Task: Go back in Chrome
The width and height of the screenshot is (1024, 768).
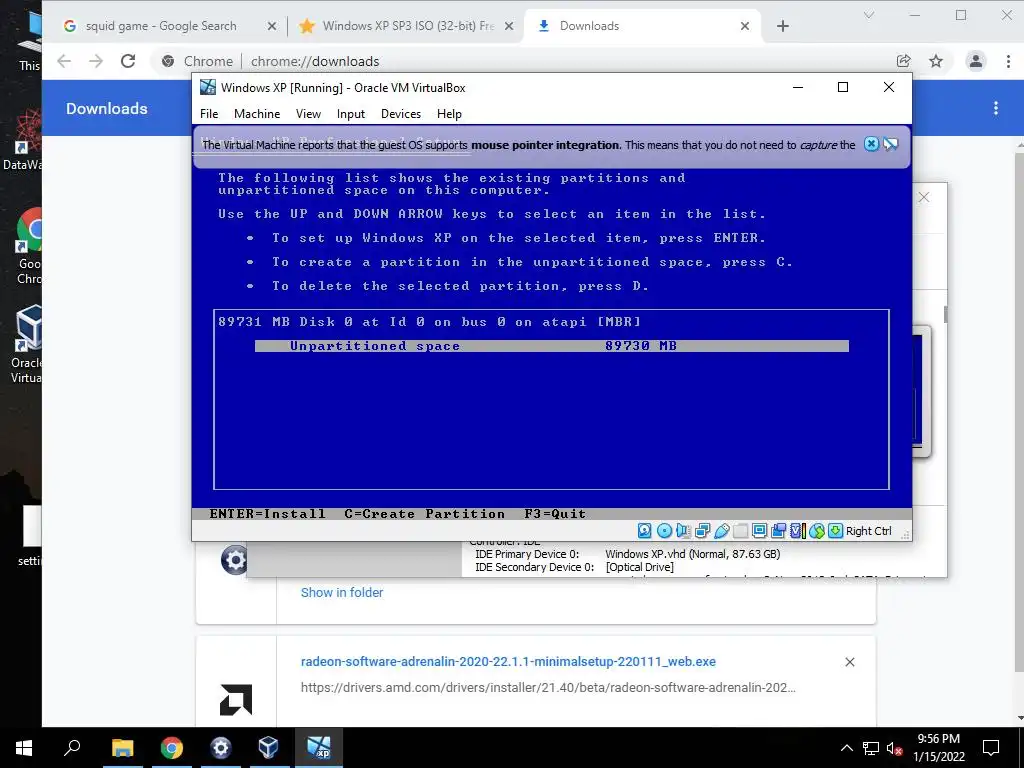Action: click(x=64, y=61)
